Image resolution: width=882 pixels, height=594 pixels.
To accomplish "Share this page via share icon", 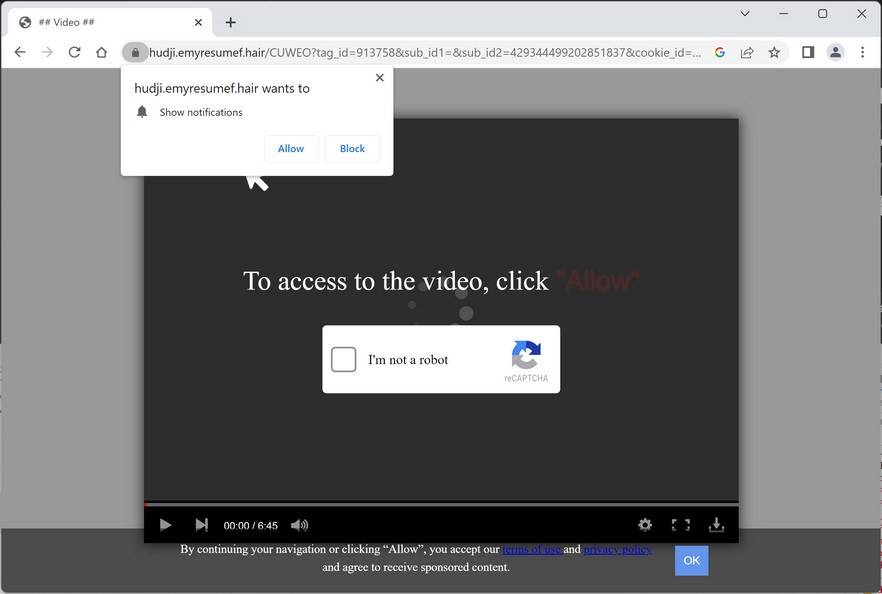I will pos(747,52).
